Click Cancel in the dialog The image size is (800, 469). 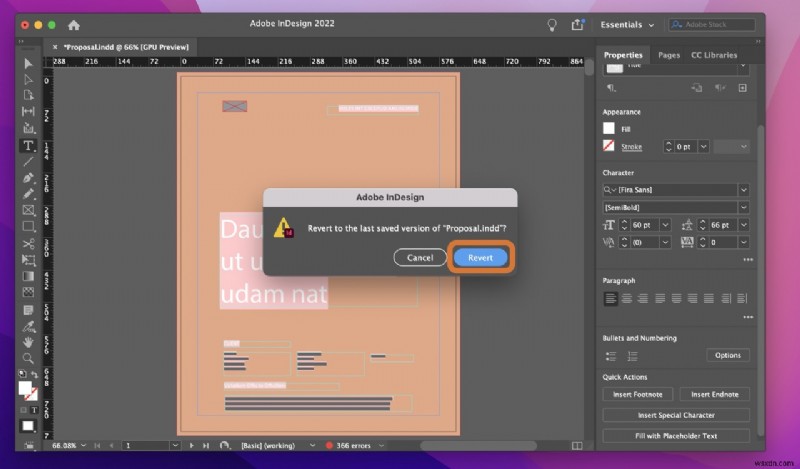(x=420, y=258)
